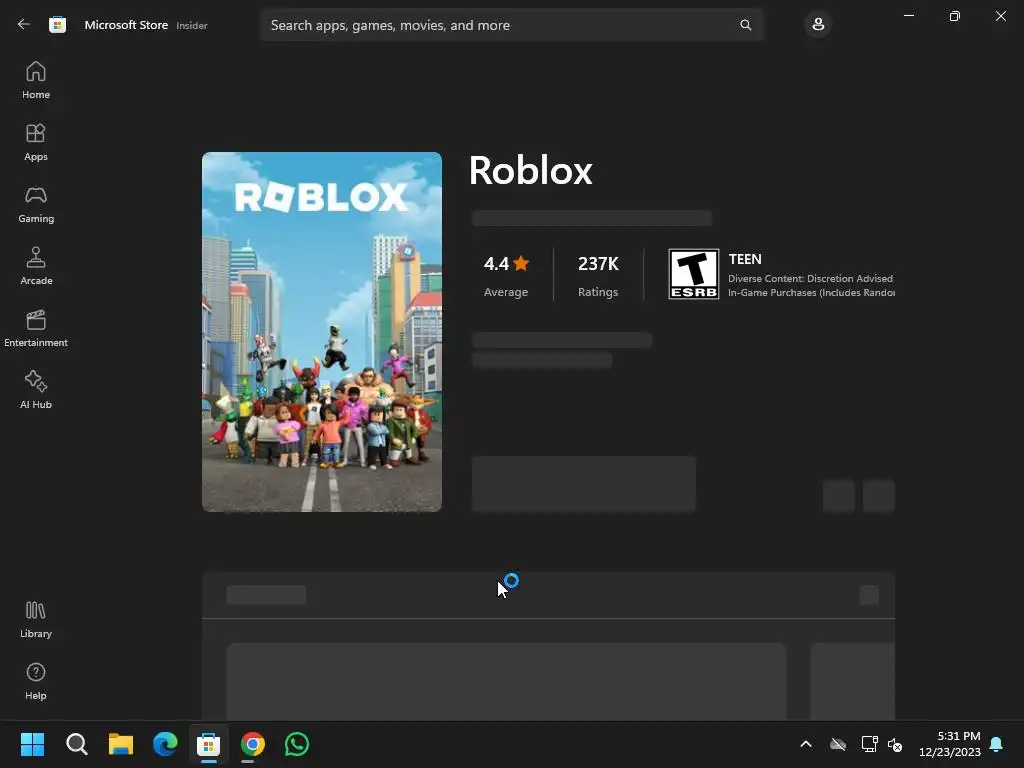Open the clock showing 5:31 PM
Image resolution: width=1024 pixels, height=768 pixels.
(x=950, y=744)
